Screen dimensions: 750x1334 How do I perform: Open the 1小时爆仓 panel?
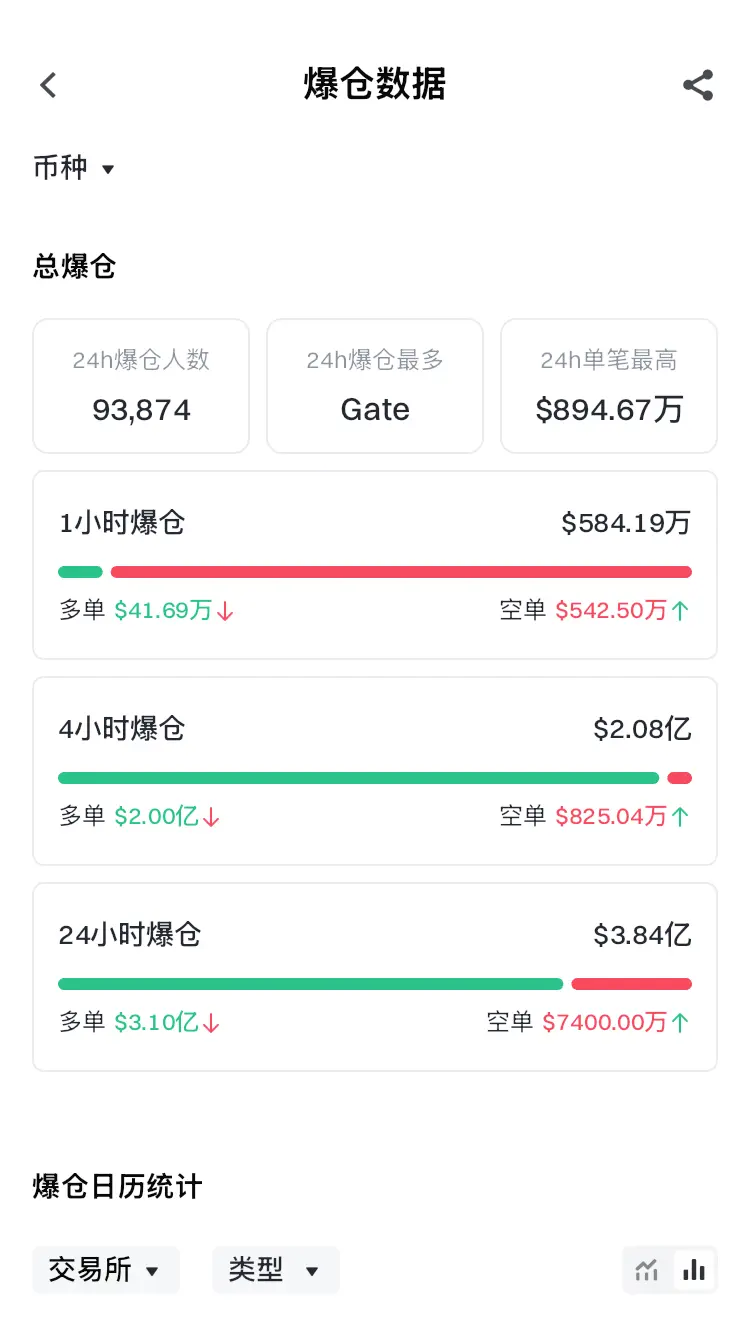point(375,565)
